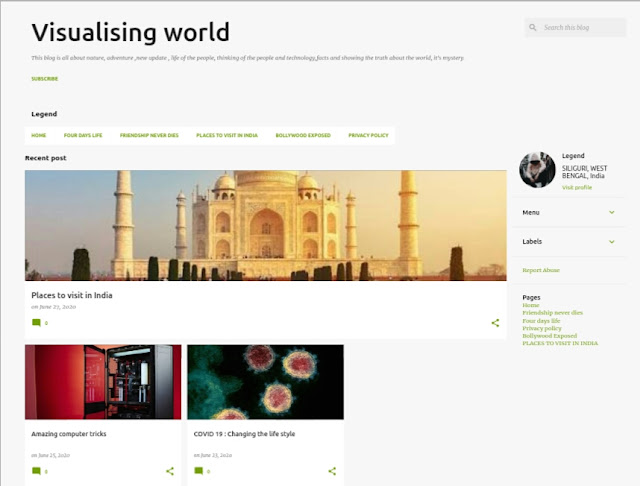The image size is (640, 486).
Task: Click the Visualising world blog title
Action: pos(131,32)
